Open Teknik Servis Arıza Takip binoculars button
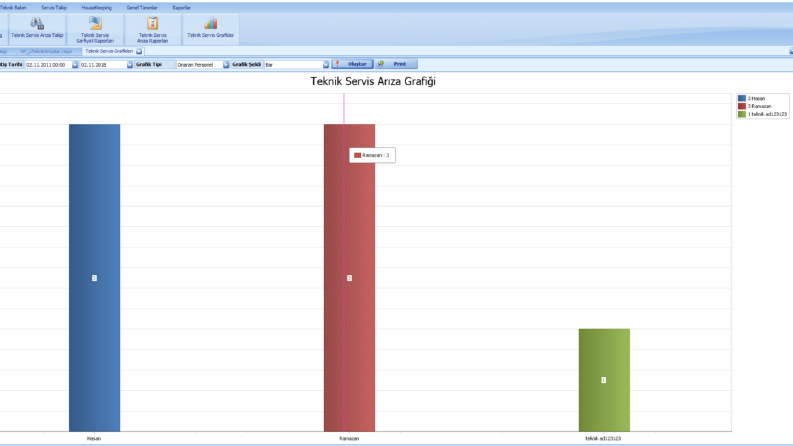This screenshot has width=793, height=446. point(37,28)
